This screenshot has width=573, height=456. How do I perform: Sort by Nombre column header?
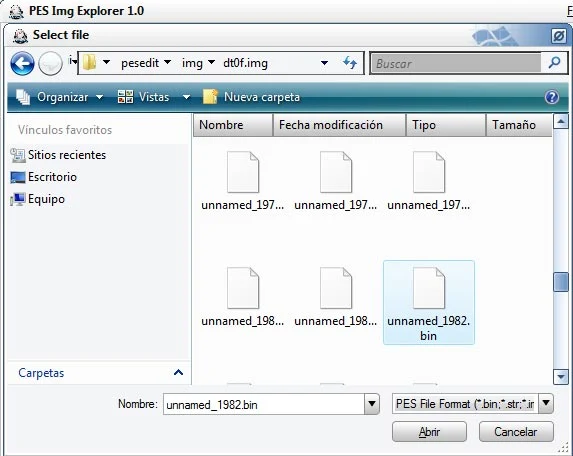pos(233,125)
